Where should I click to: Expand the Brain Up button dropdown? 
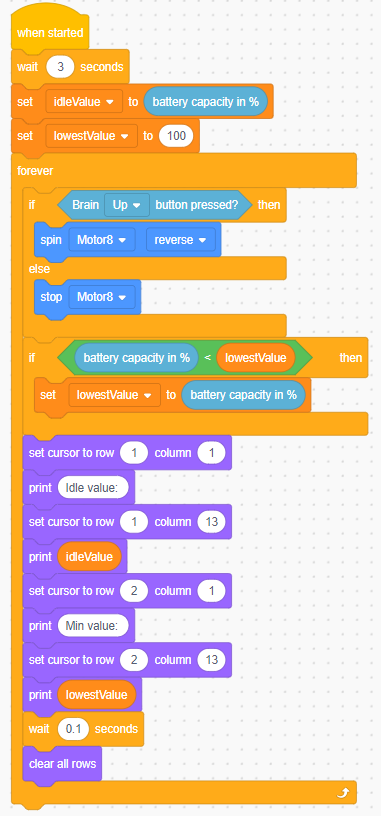click(127, 205)
